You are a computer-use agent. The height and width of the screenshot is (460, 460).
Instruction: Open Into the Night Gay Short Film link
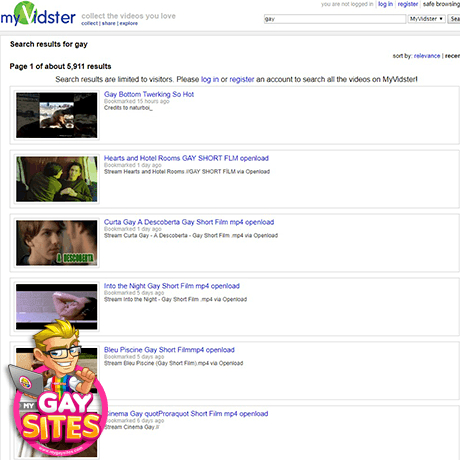[172, 286]
